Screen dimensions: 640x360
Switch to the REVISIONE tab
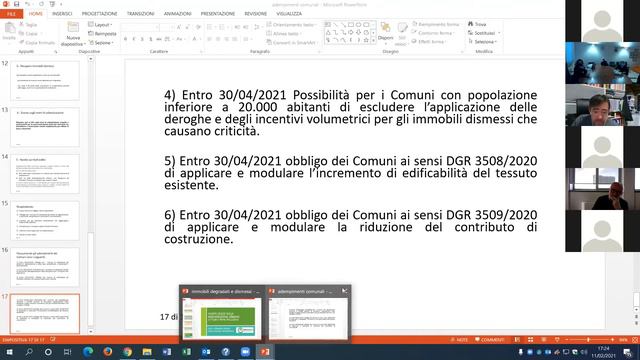(256, 14)
